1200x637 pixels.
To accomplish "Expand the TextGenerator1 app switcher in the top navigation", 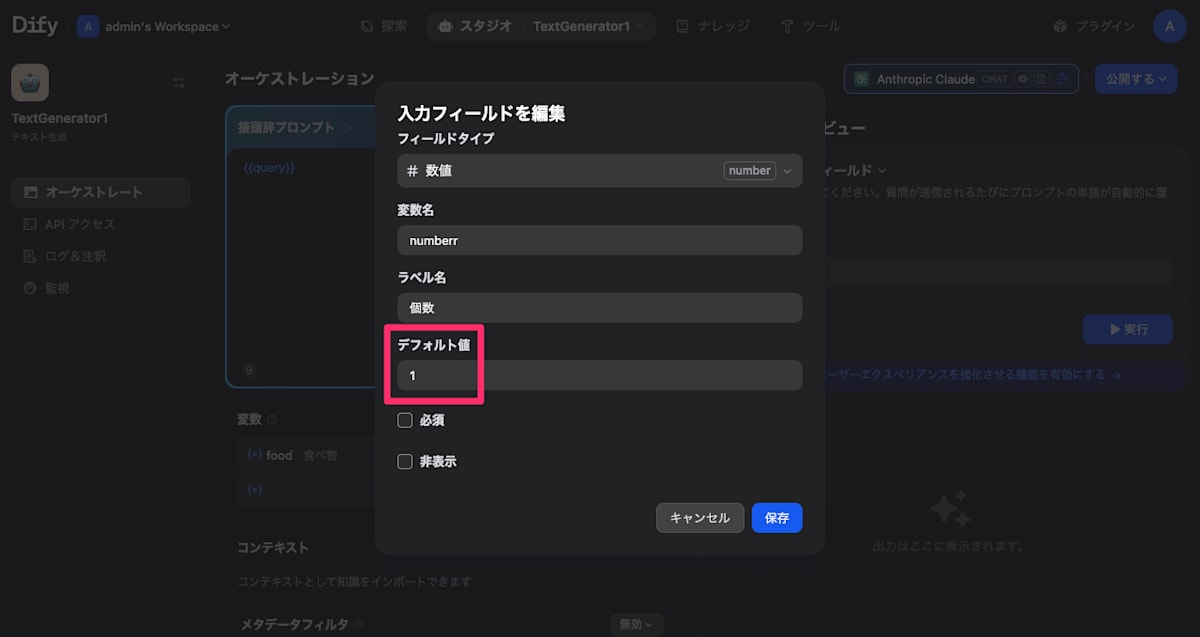I will point(589,26).
